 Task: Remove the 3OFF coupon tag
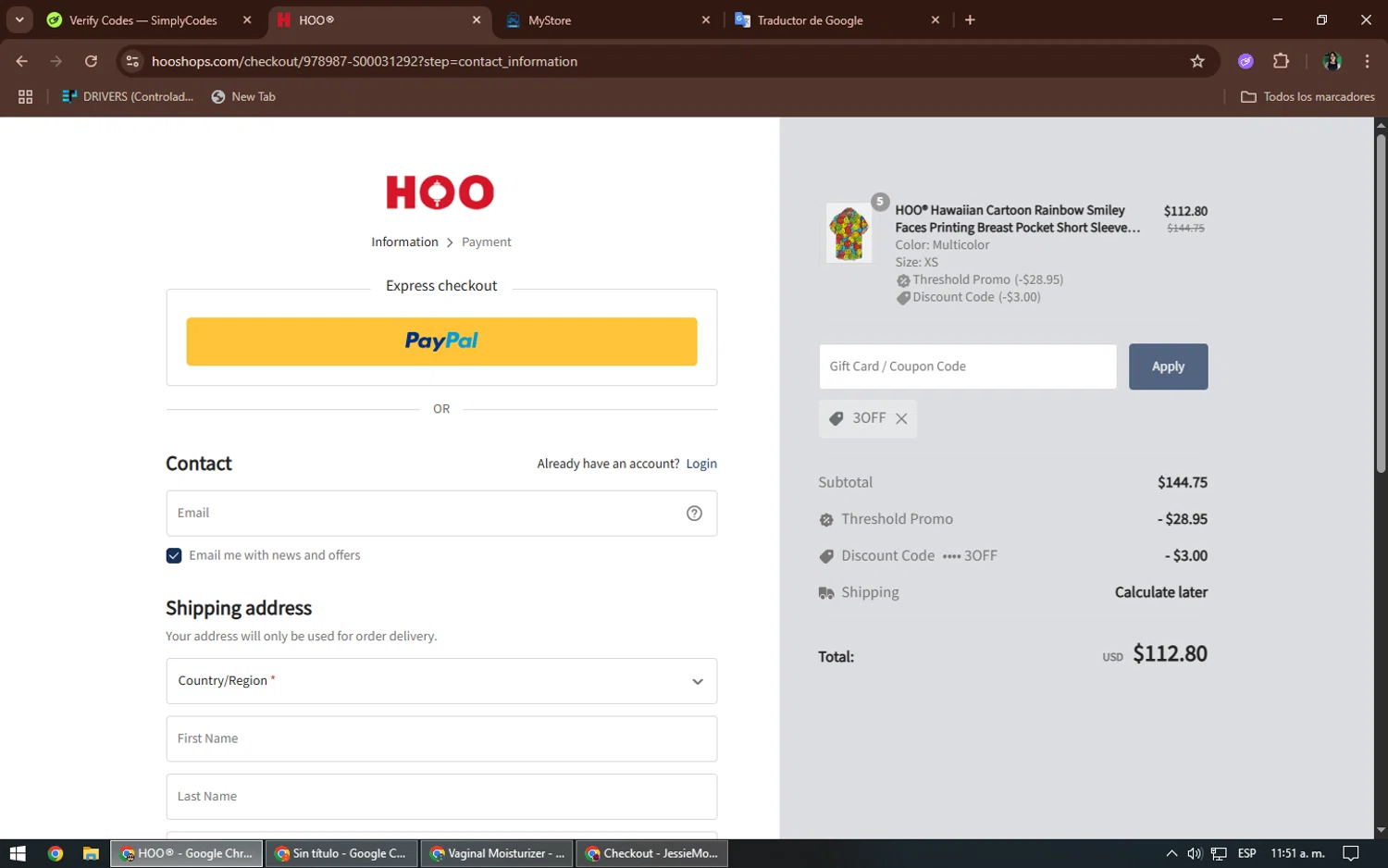coord(901,419)
